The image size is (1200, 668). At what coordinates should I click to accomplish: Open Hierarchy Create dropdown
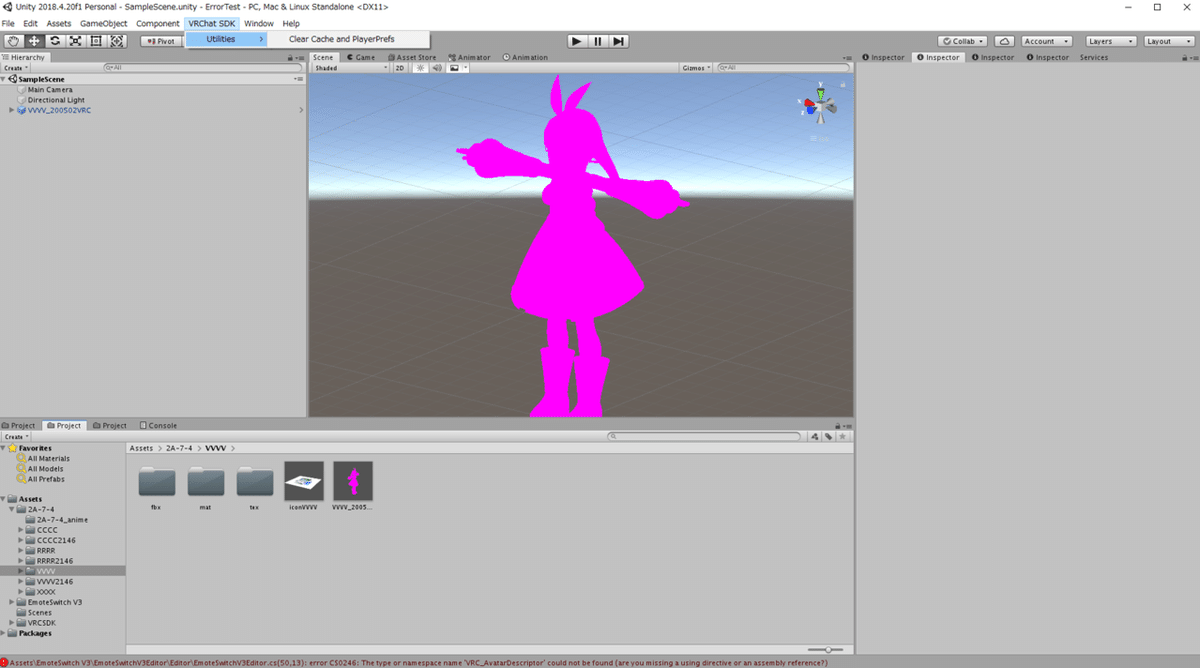click(x=15, y=68)
